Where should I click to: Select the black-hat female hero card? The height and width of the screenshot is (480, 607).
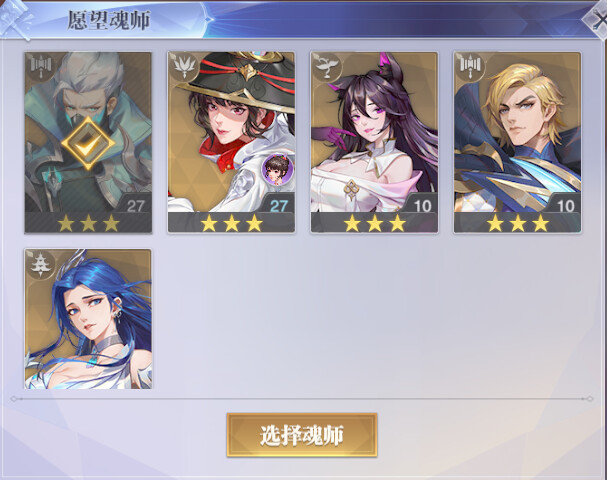[x=231, y=142]
